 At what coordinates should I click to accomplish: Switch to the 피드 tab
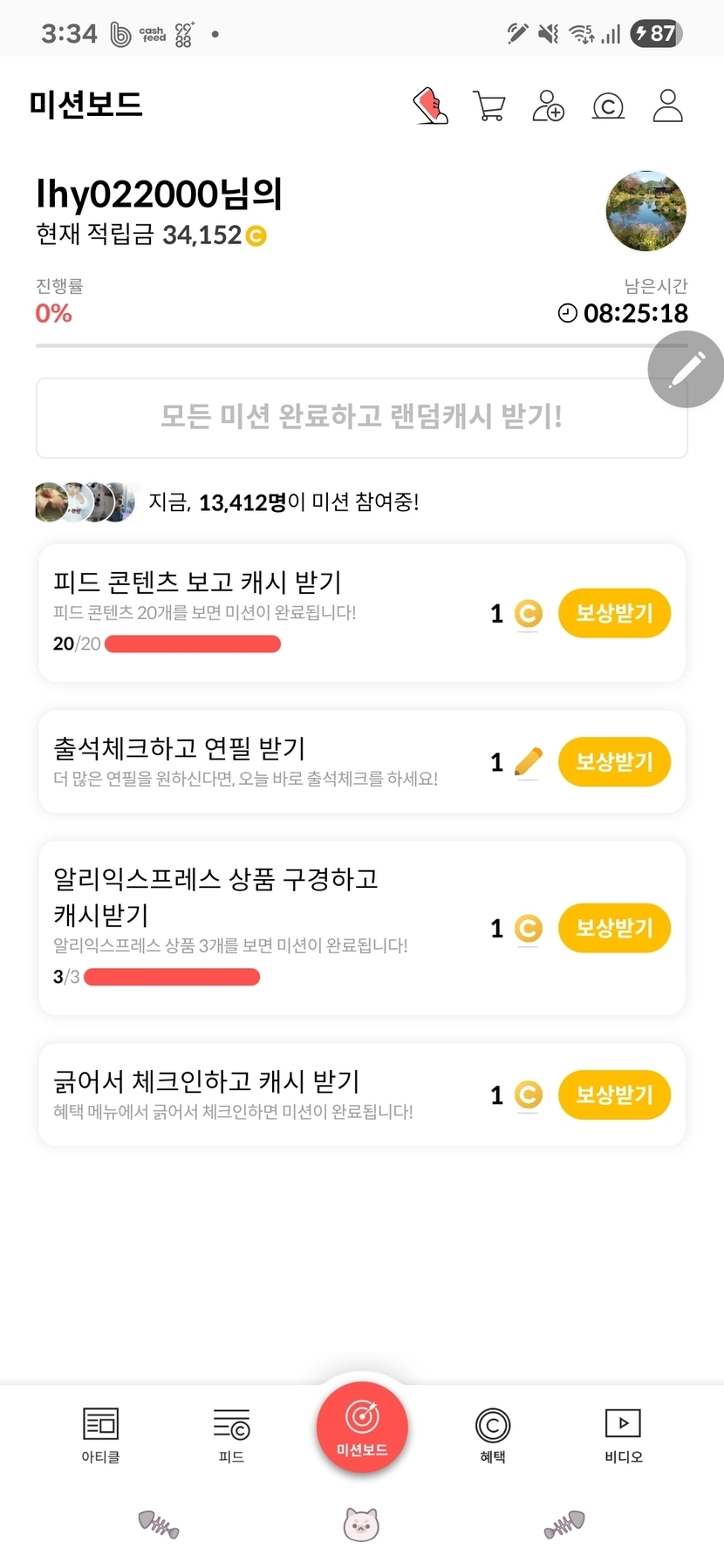[x=231, y=1435]
